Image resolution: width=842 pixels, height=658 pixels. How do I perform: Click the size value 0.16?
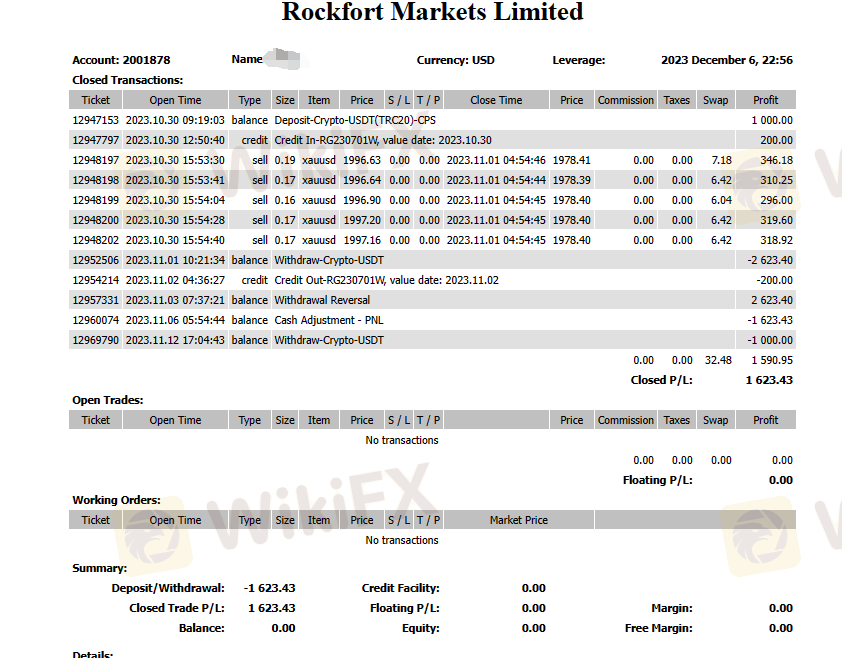(x=285, y=200)
